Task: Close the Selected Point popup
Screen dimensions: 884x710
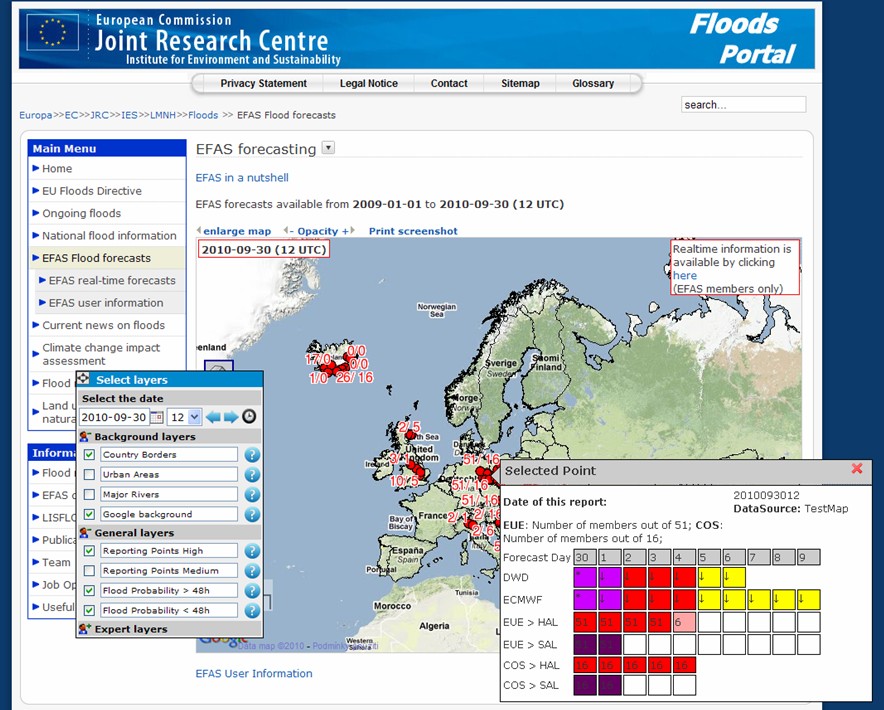Action: click(856, 468)
